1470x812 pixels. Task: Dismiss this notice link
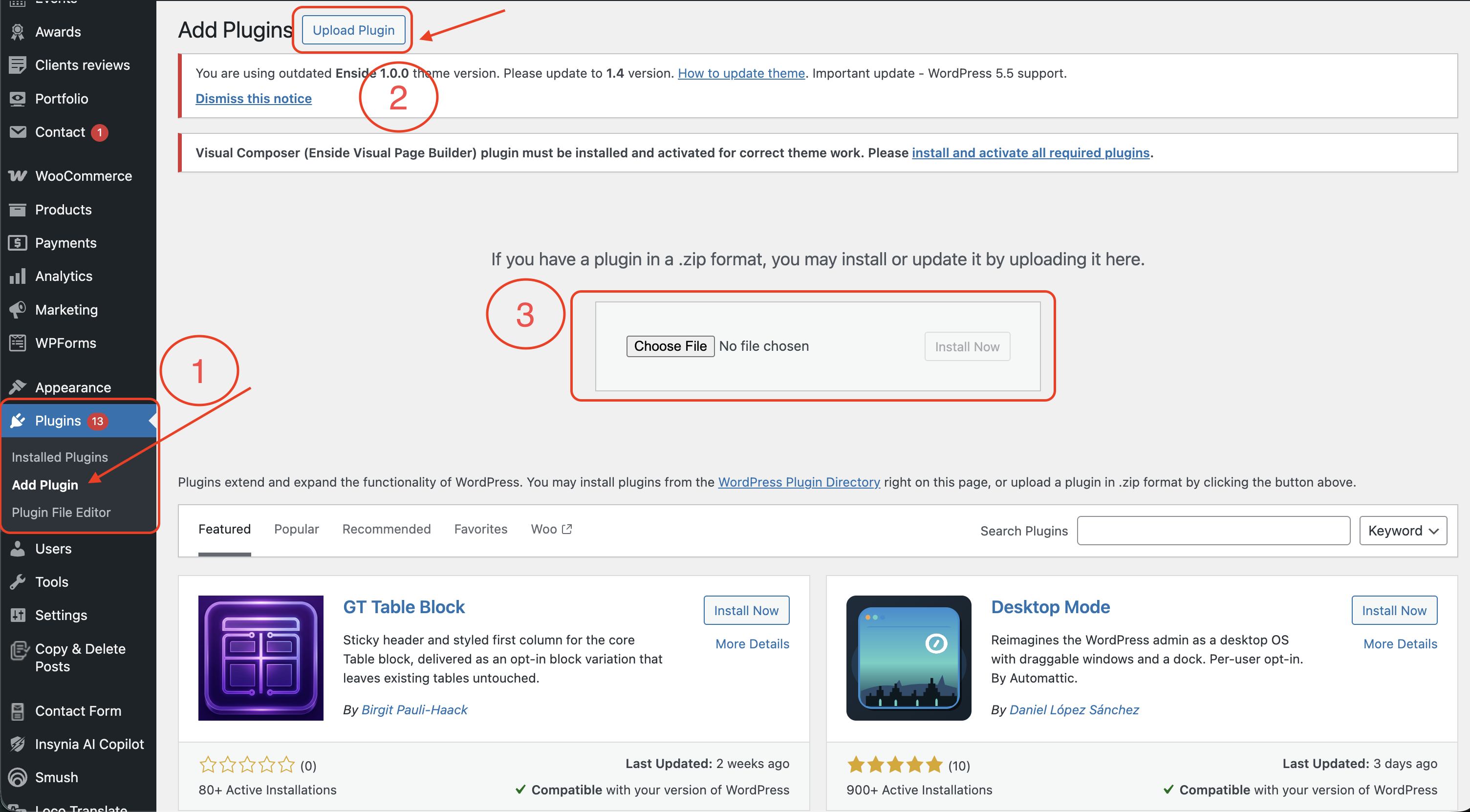[x=253, y=98]
